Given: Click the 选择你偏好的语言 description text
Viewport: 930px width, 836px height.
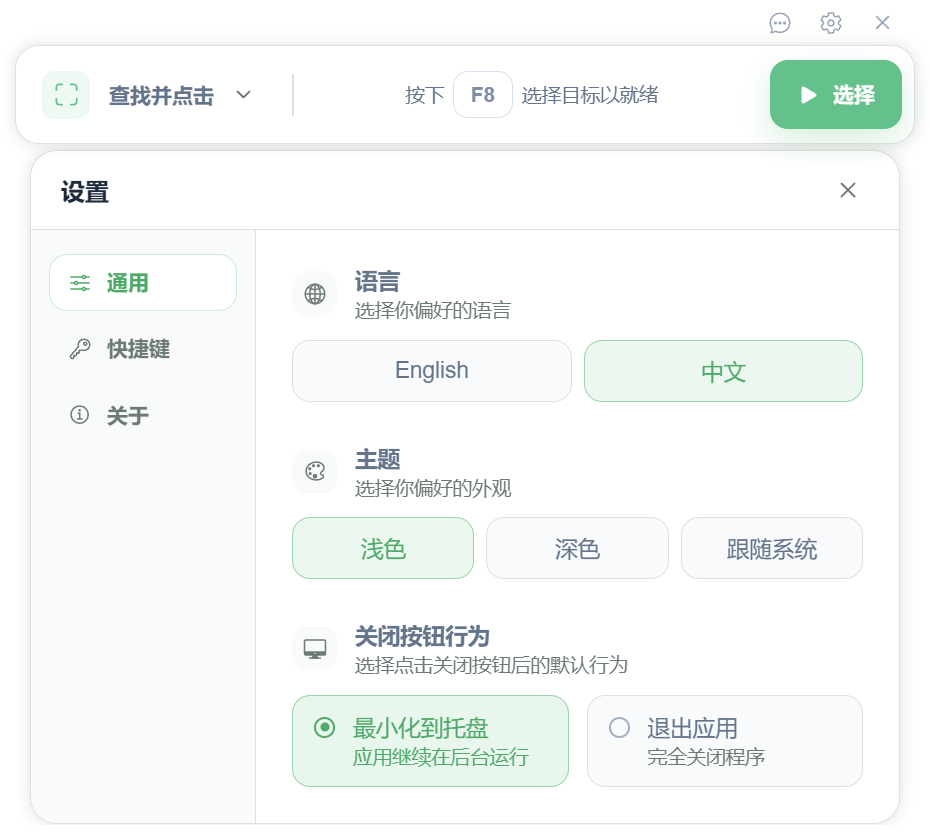Looking at the screenshot, I should [x=432, y=310].
